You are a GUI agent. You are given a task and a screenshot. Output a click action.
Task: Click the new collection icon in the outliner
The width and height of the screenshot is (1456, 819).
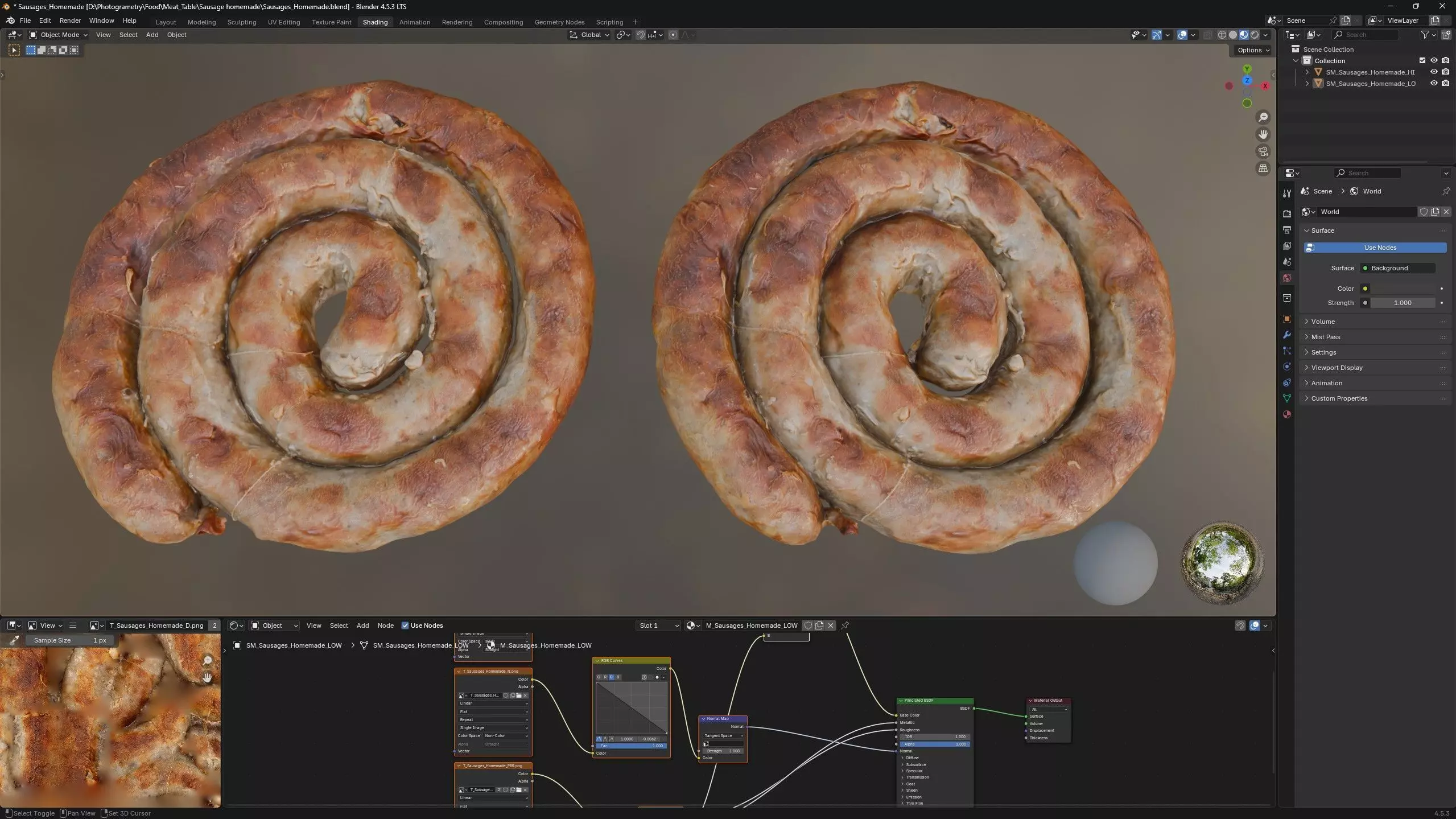(1446, 35)
